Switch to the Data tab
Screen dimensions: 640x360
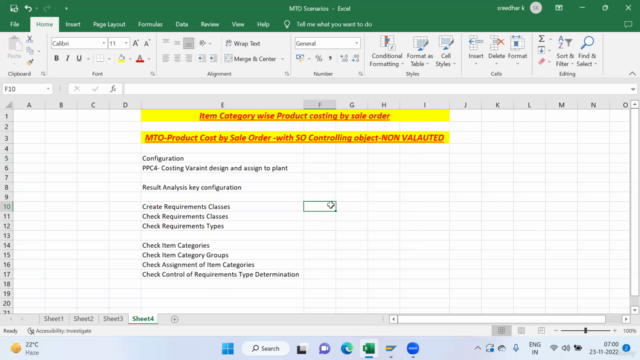pyautogui.click(x=182, y=24)
